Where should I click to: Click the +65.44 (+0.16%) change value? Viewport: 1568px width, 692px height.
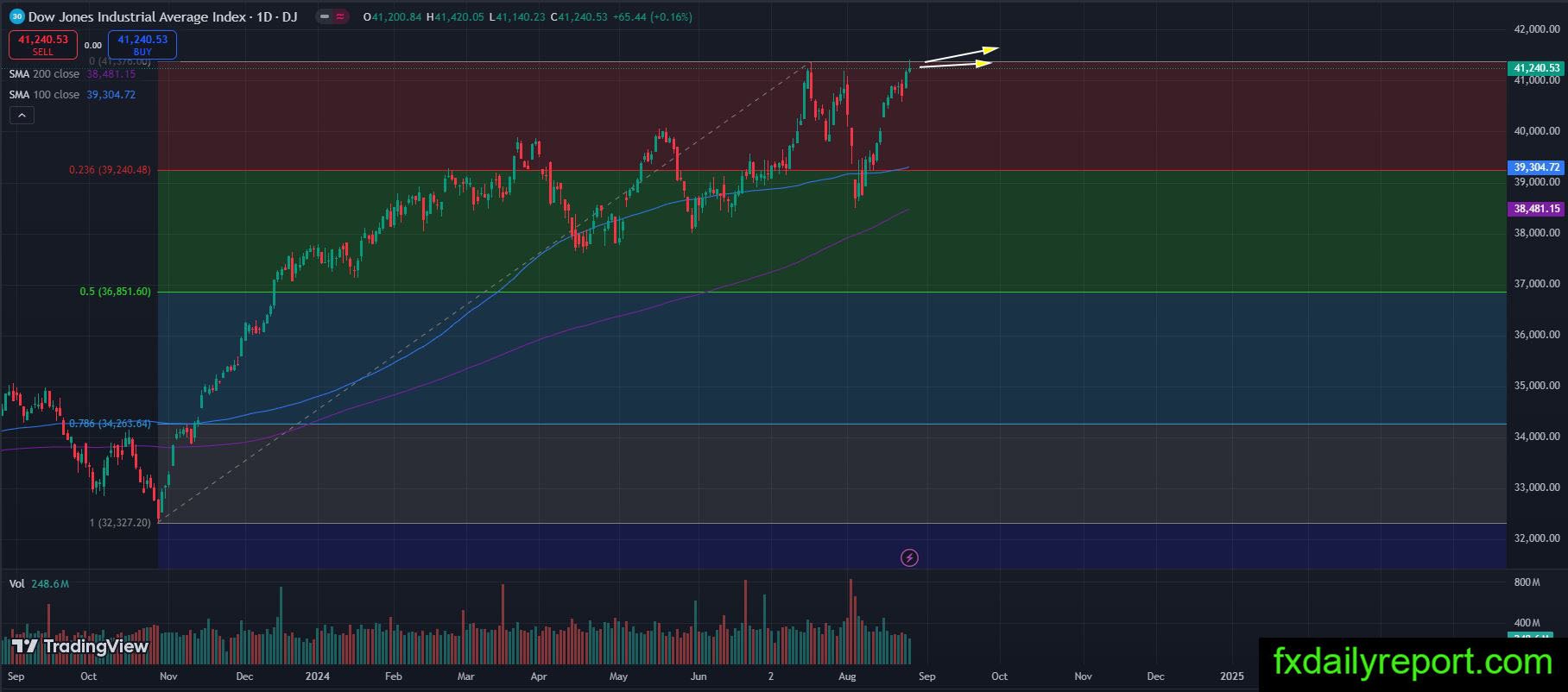(652, 16)
